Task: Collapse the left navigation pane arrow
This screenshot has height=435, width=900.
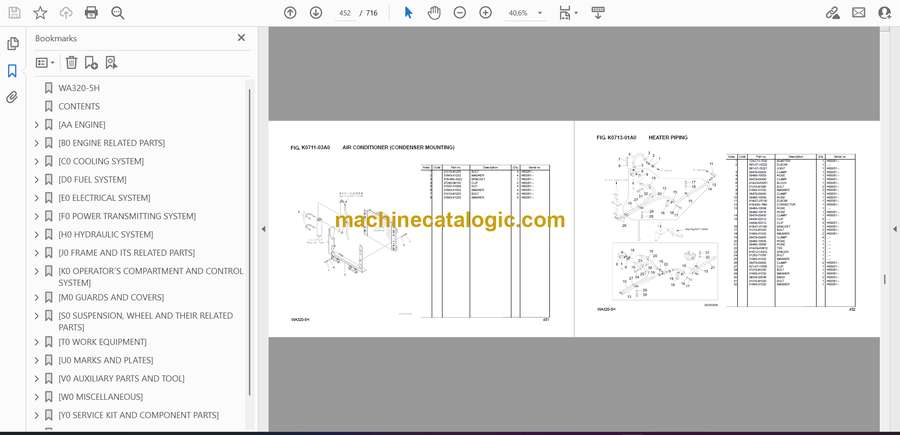Action: [x=263, y=229]
